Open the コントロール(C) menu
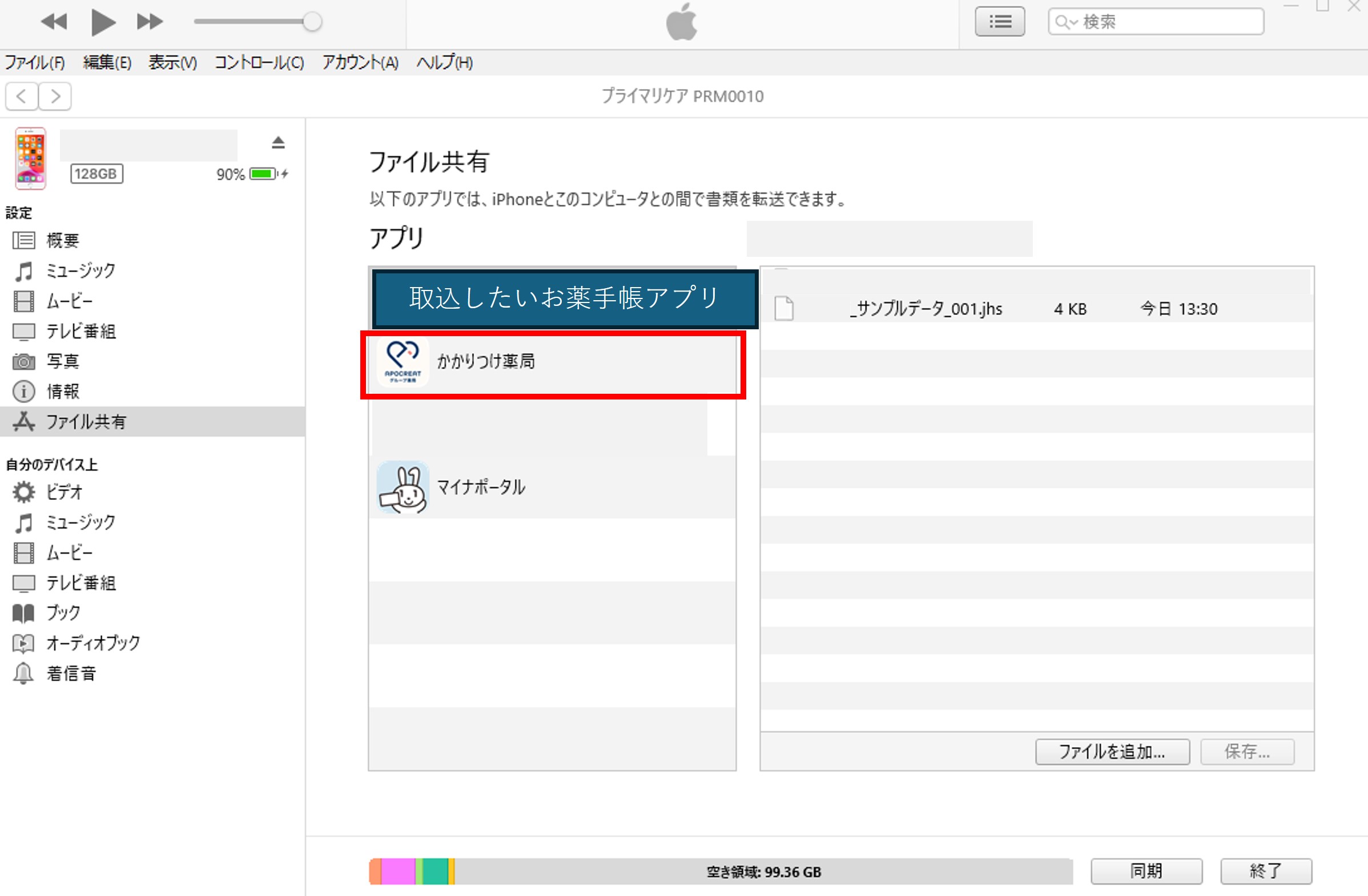This screenshot has height=896, width=1368. pos(259,62)
